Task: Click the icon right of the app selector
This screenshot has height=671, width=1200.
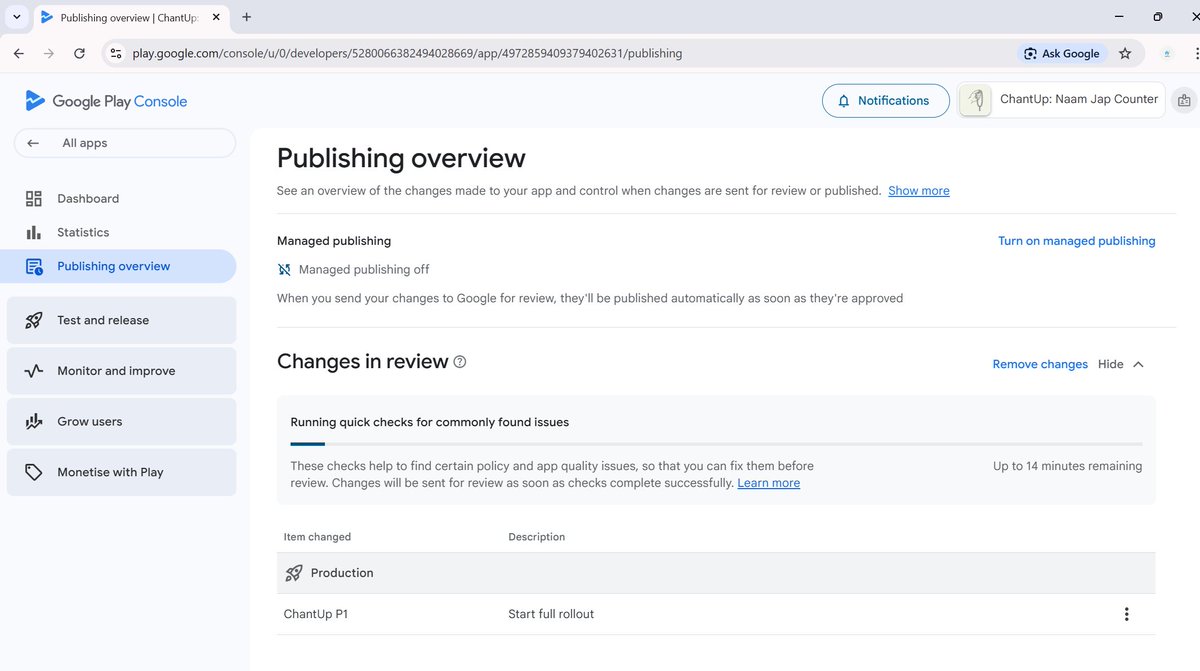Action: click(x=1184, y=100)
